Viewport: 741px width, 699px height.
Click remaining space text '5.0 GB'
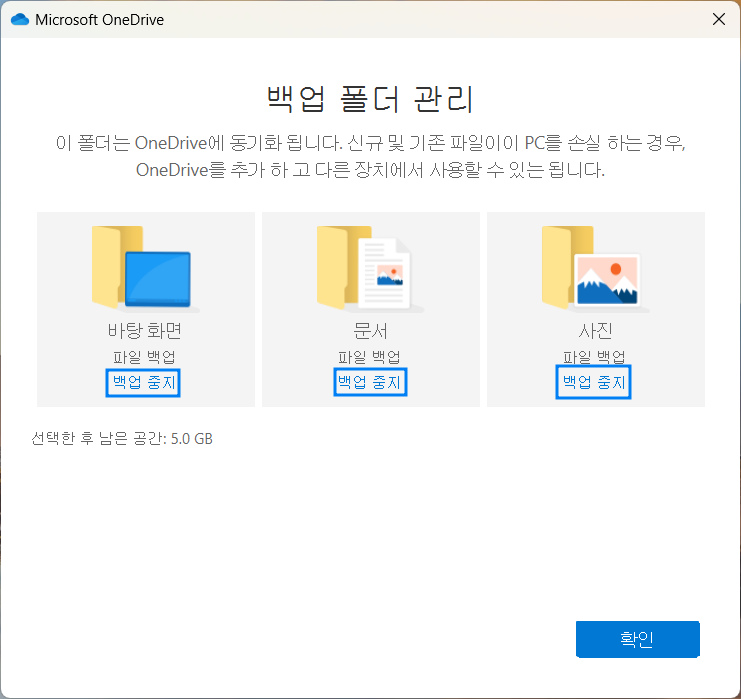pyautogui.click(x=191, y=439)
